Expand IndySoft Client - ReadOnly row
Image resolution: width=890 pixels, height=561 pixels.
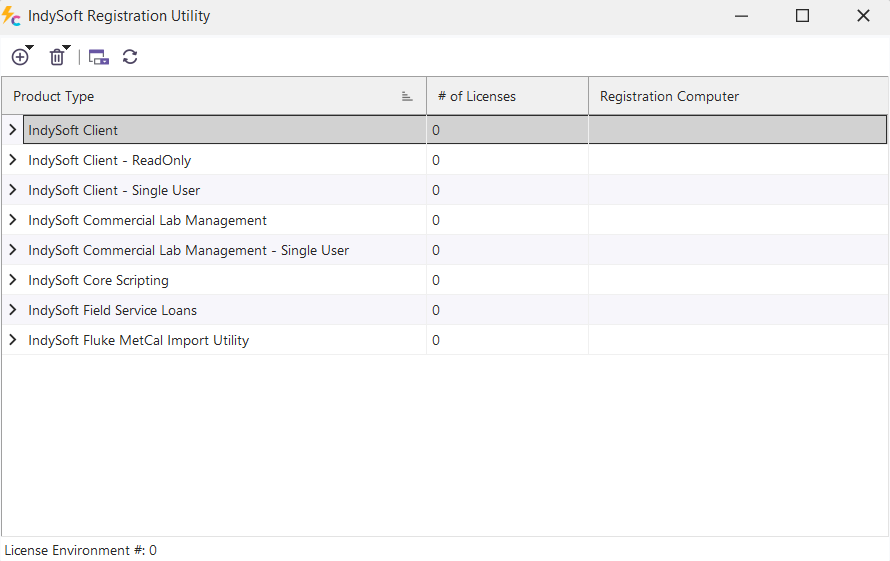point(13,160)
